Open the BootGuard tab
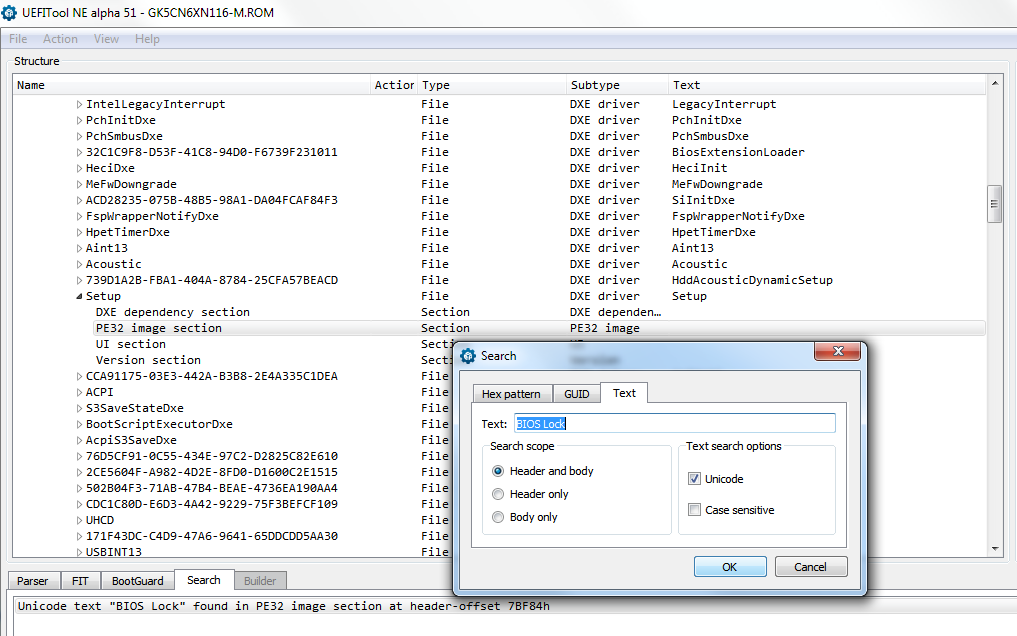This screenshot has width=1017, height=636. [x=138, y=581]
